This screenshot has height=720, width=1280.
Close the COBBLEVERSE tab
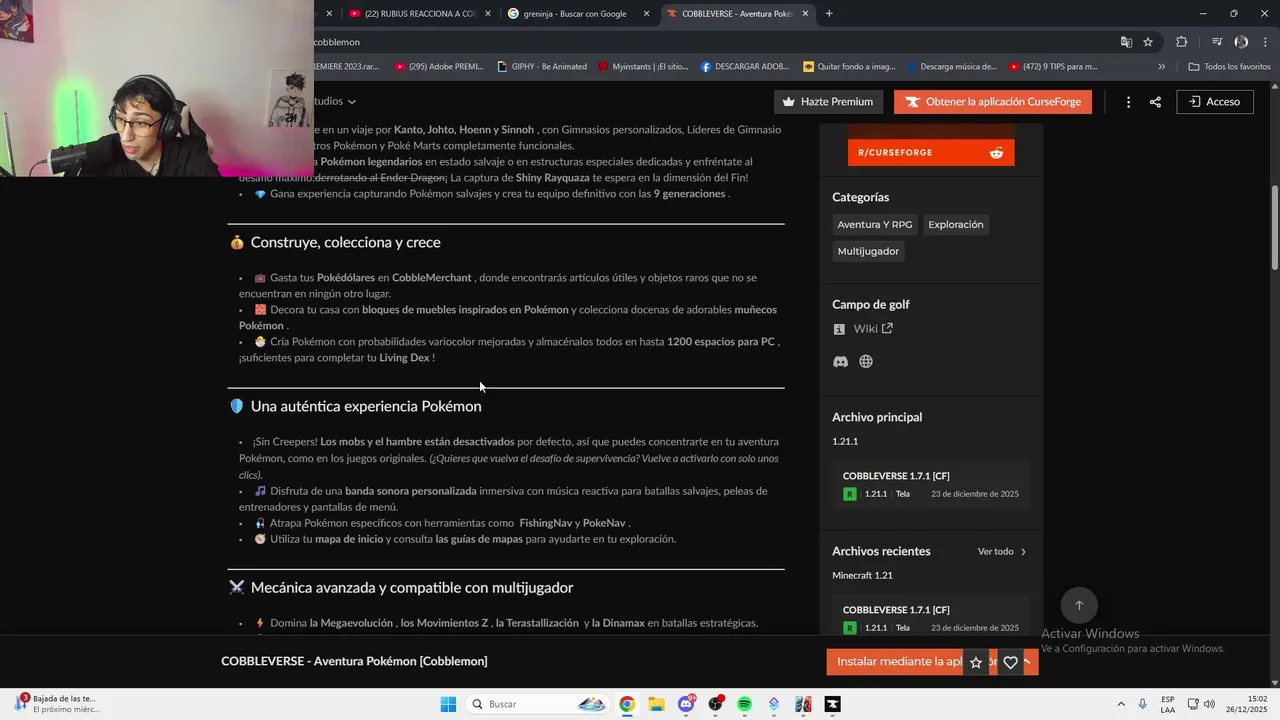(x=804, y=14)
